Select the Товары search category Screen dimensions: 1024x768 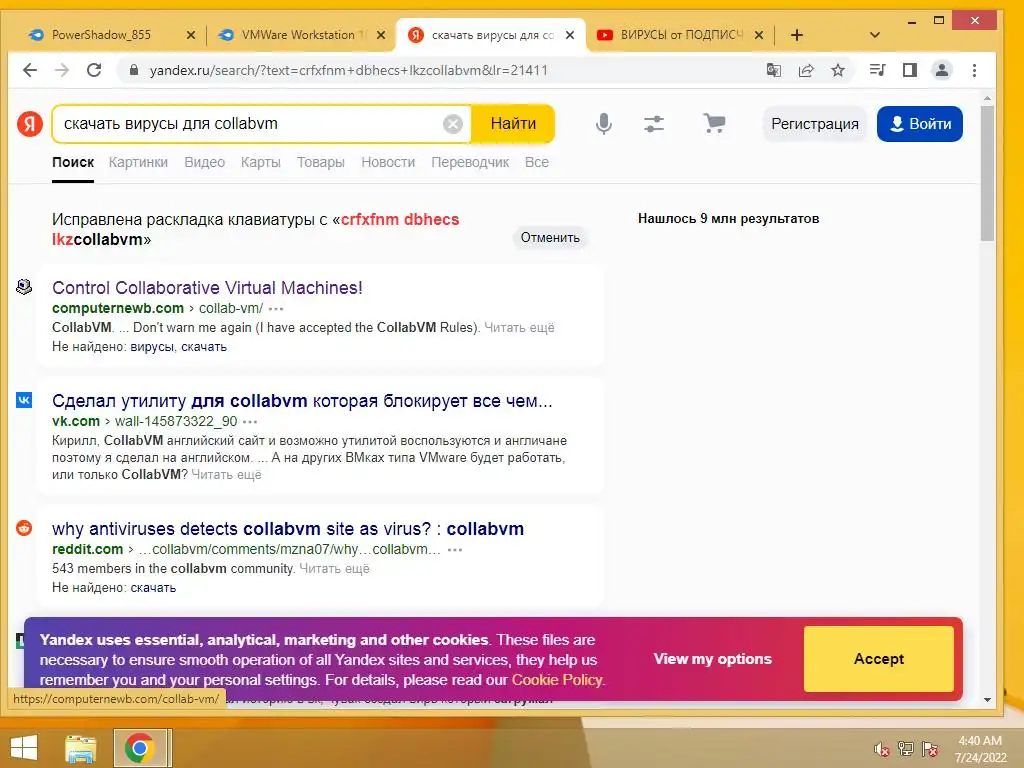[x=321, y=163]
